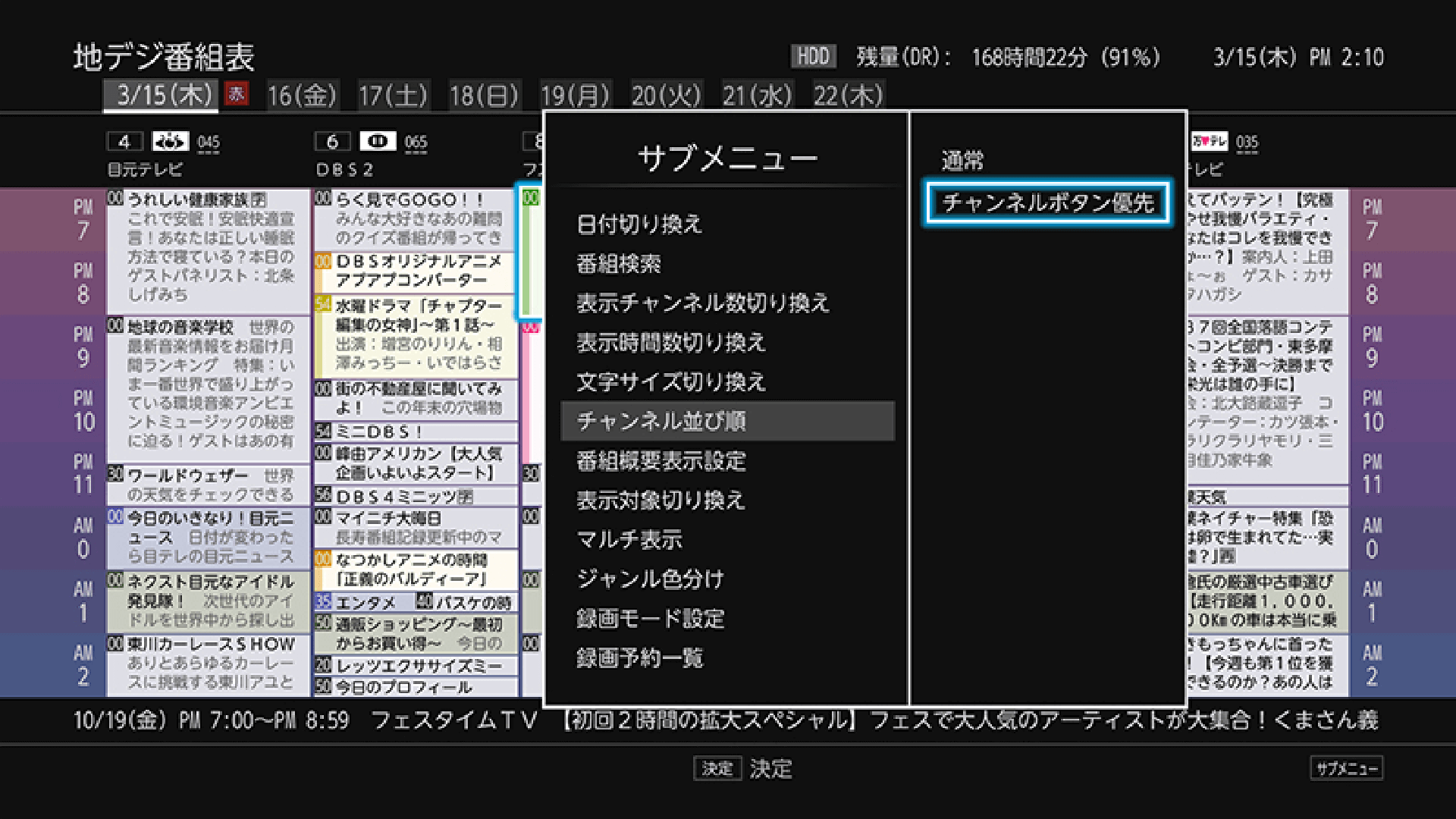Screen dimensions: 1456x819
Task: Click channel number 4 badge
Action: [124, 142]
